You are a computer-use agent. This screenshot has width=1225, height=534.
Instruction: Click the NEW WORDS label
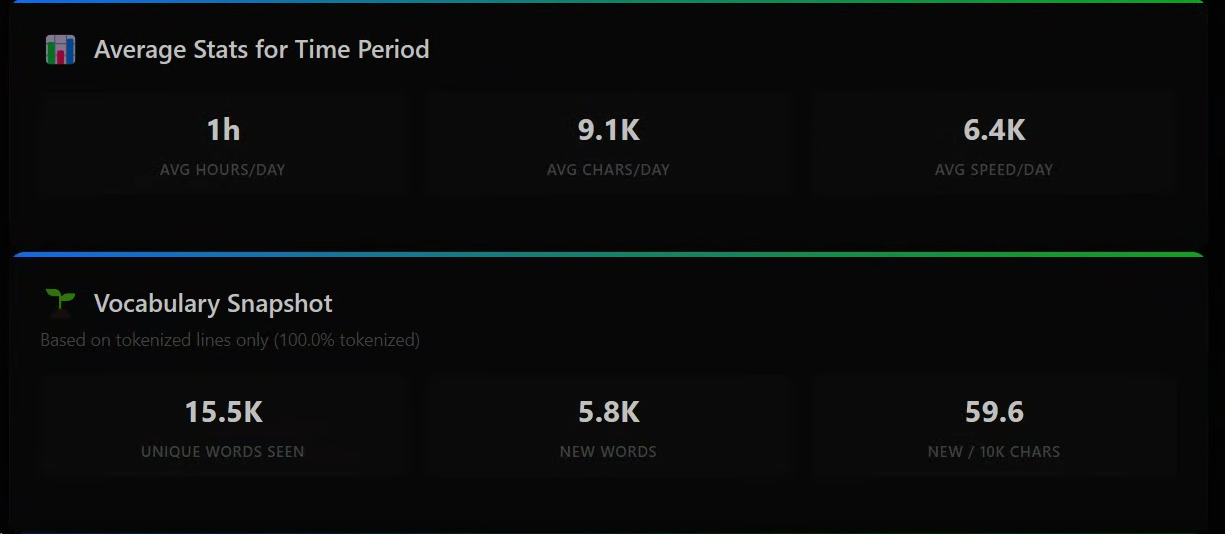click(x=608, y=452)
